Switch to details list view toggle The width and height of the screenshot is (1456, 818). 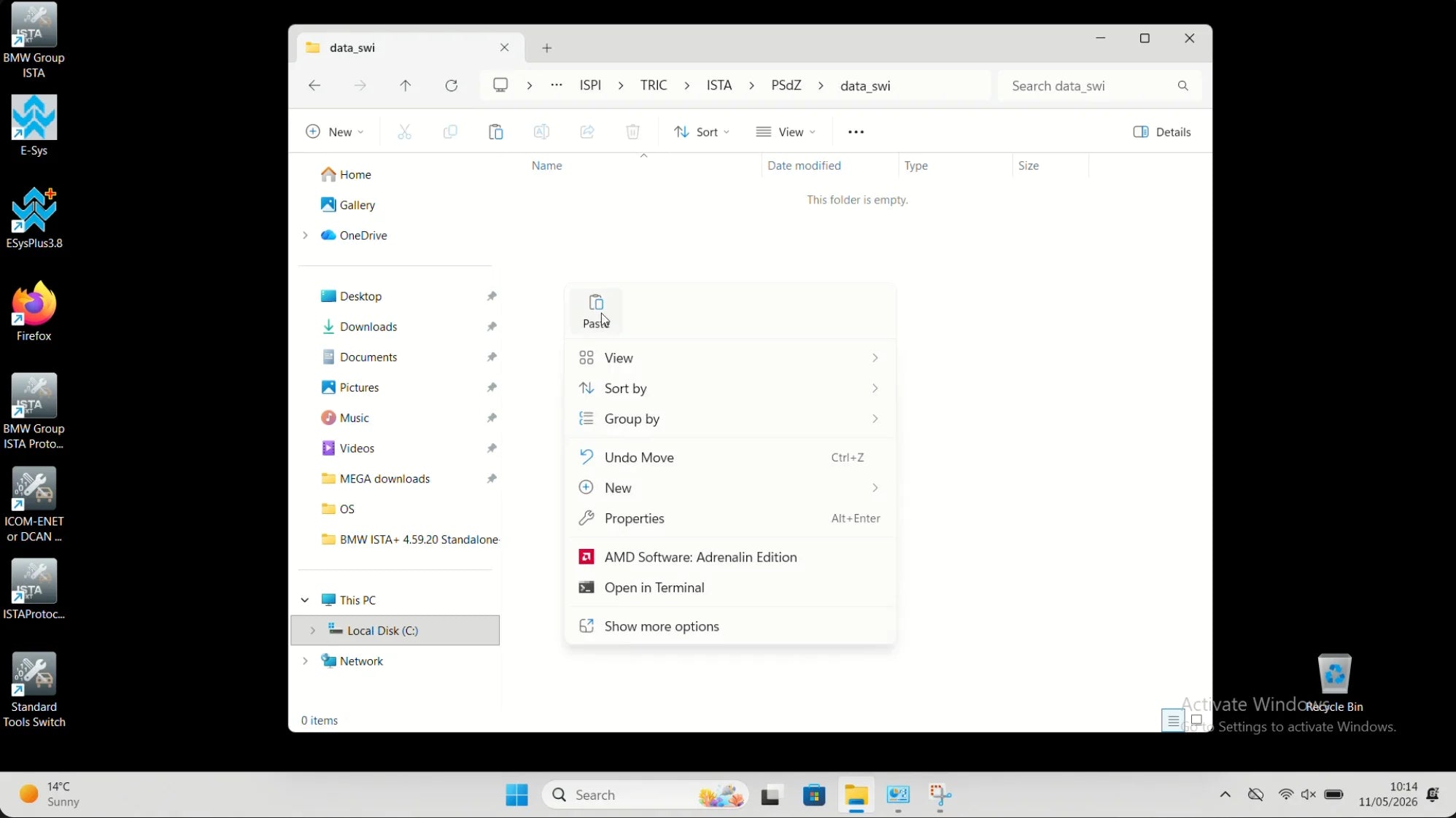1173,720
